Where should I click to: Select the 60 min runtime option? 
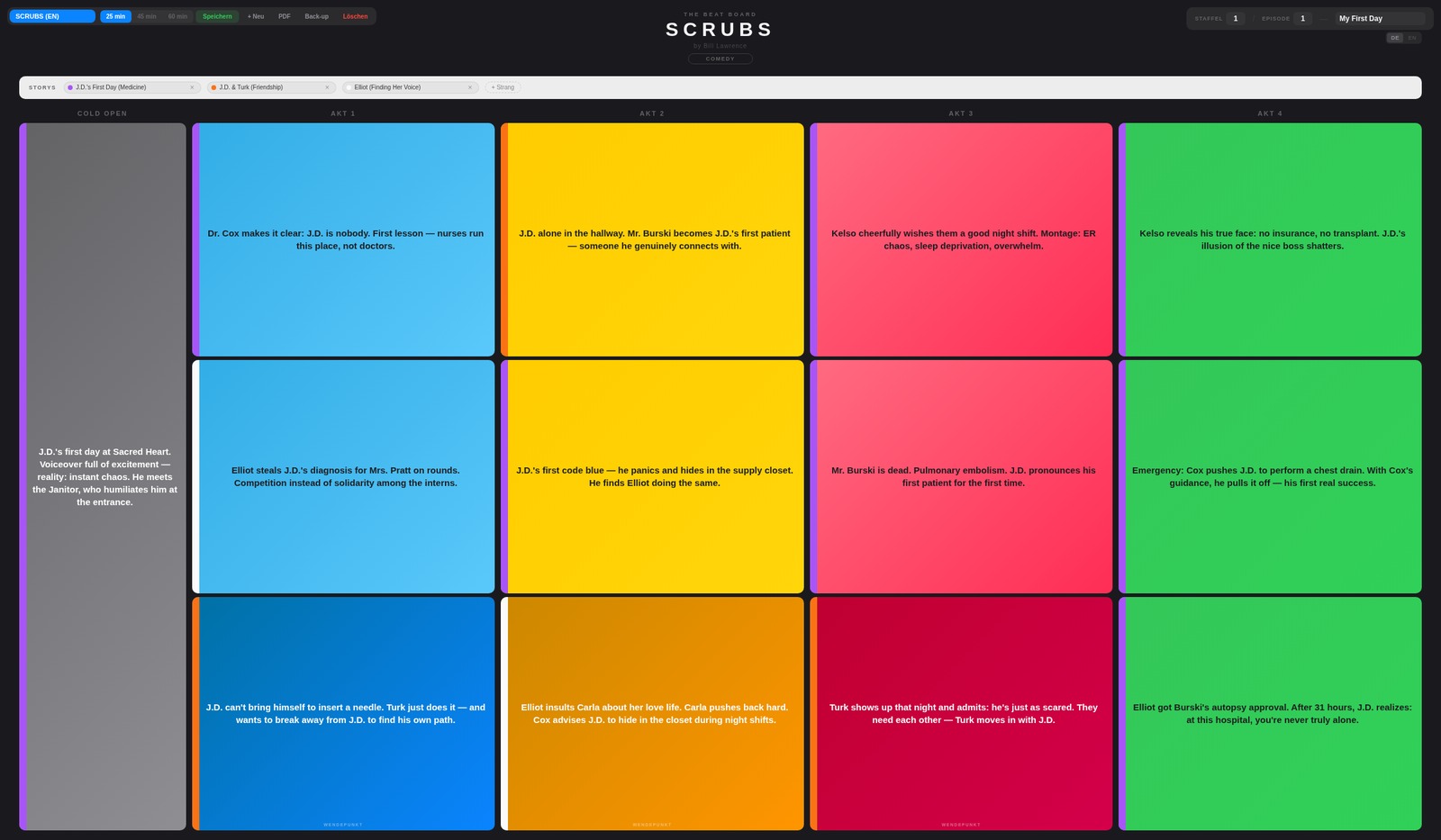click(x=177, y=16)
